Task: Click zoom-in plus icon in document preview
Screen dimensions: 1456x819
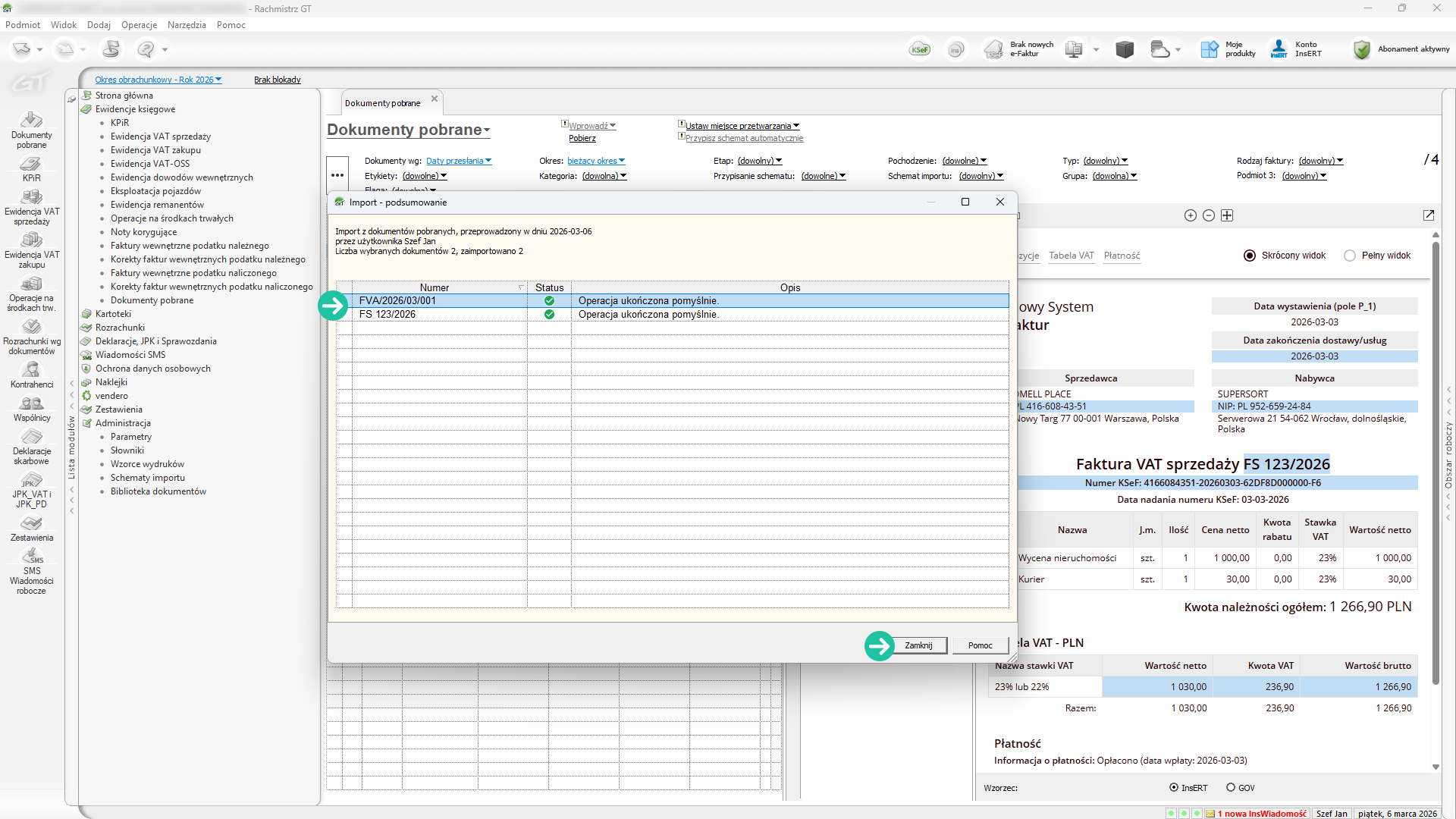Action: click(1191, 215)
